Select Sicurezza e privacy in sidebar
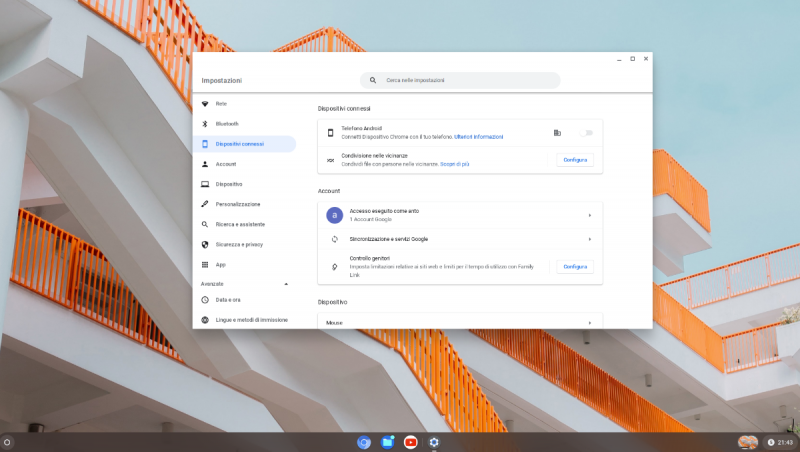 245,244
